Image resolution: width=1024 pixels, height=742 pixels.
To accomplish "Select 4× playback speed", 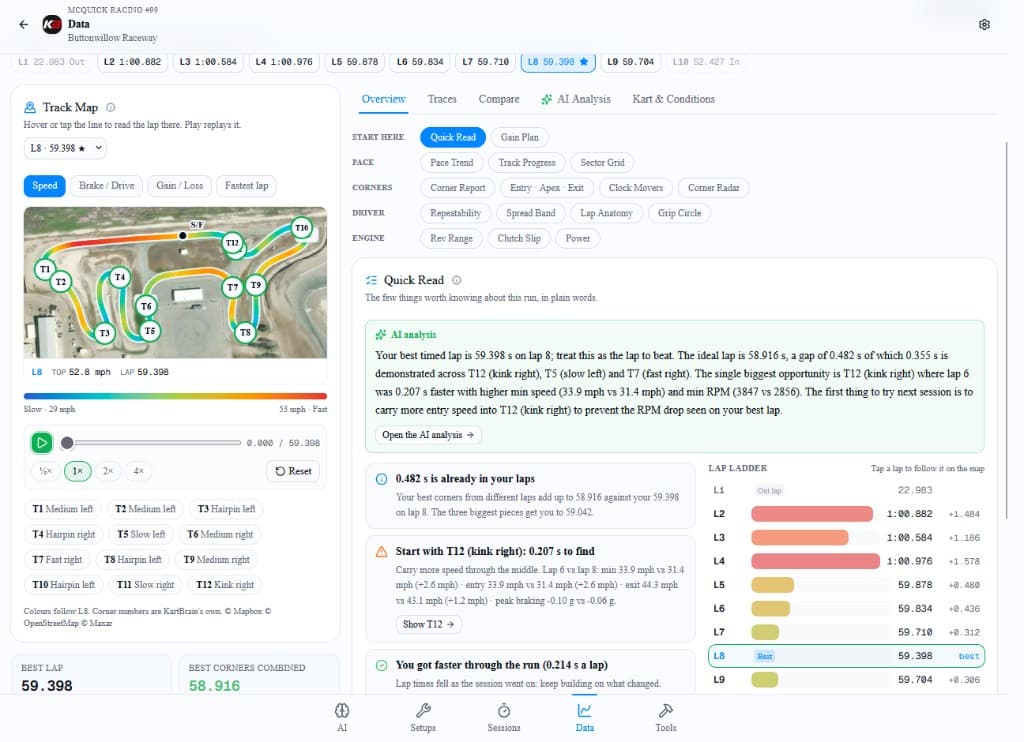I will 138,471.
